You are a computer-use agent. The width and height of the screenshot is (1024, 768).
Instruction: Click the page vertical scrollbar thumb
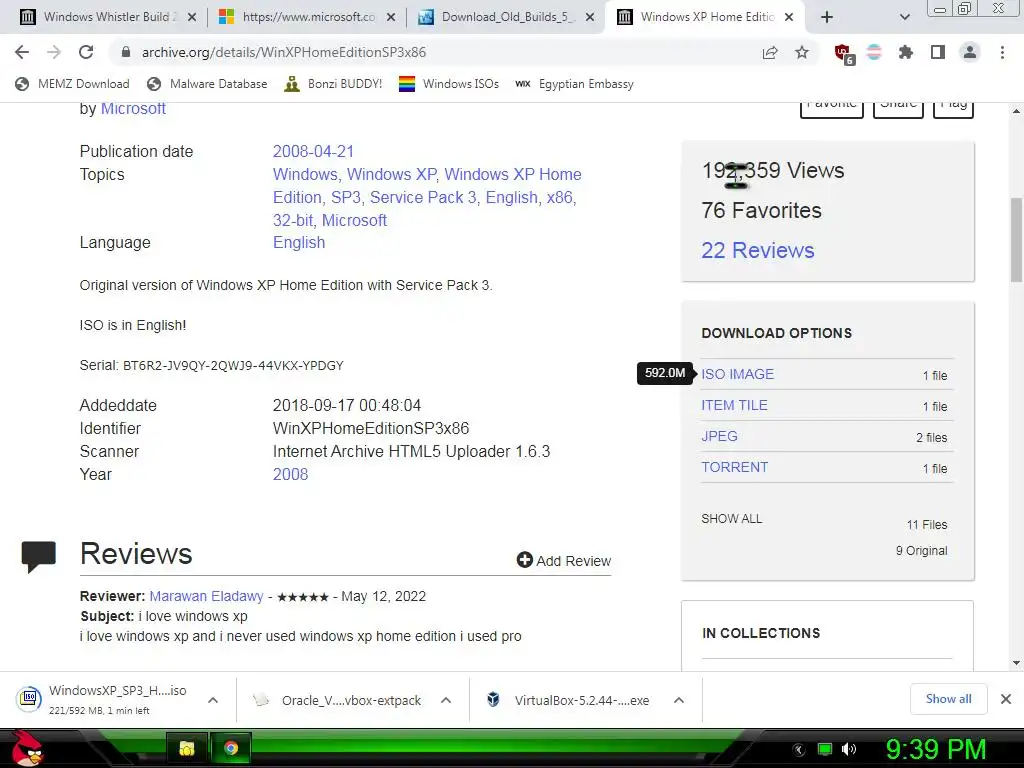click(x=1016, y=240)
